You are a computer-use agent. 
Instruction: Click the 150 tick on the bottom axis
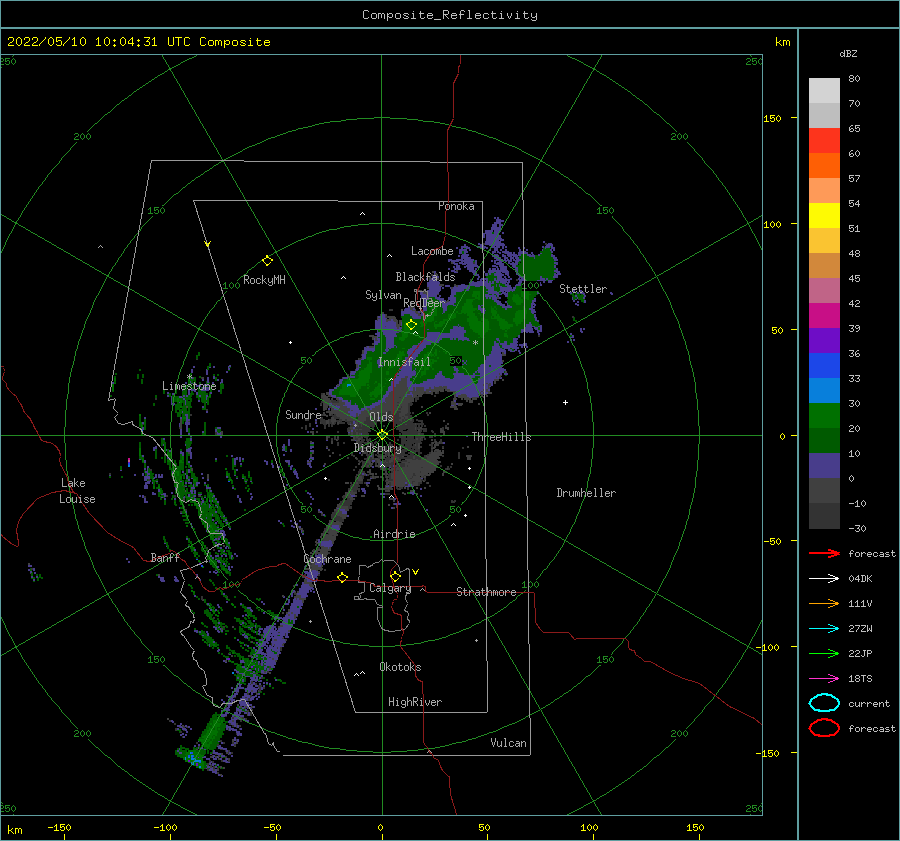click(x=695, y=827)
